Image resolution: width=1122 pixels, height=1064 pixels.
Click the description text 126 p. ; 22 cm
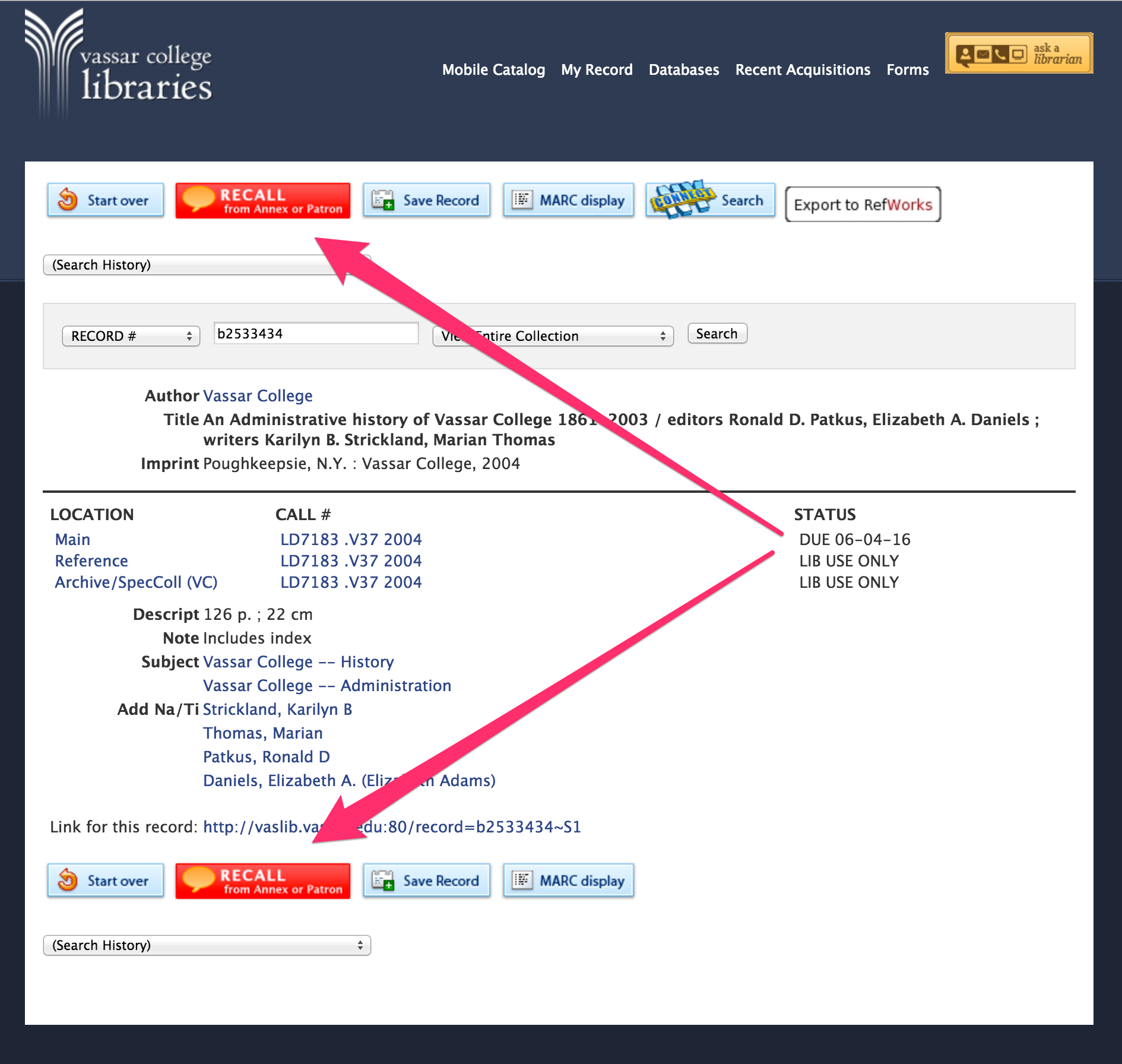coord(258,615)
